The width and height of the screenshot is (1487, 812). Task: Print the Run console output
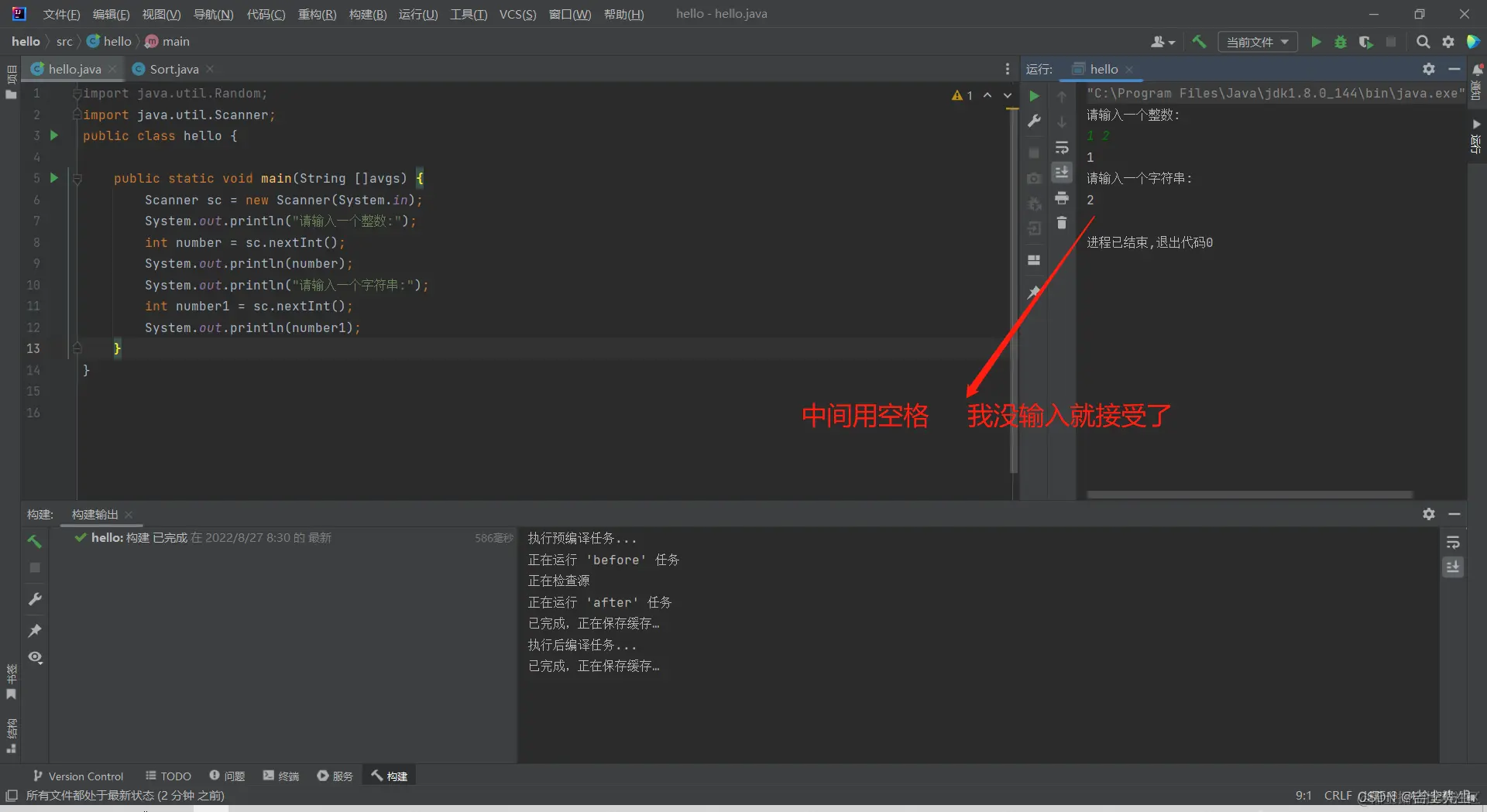pyautogui.click(x=1062, y=198)
